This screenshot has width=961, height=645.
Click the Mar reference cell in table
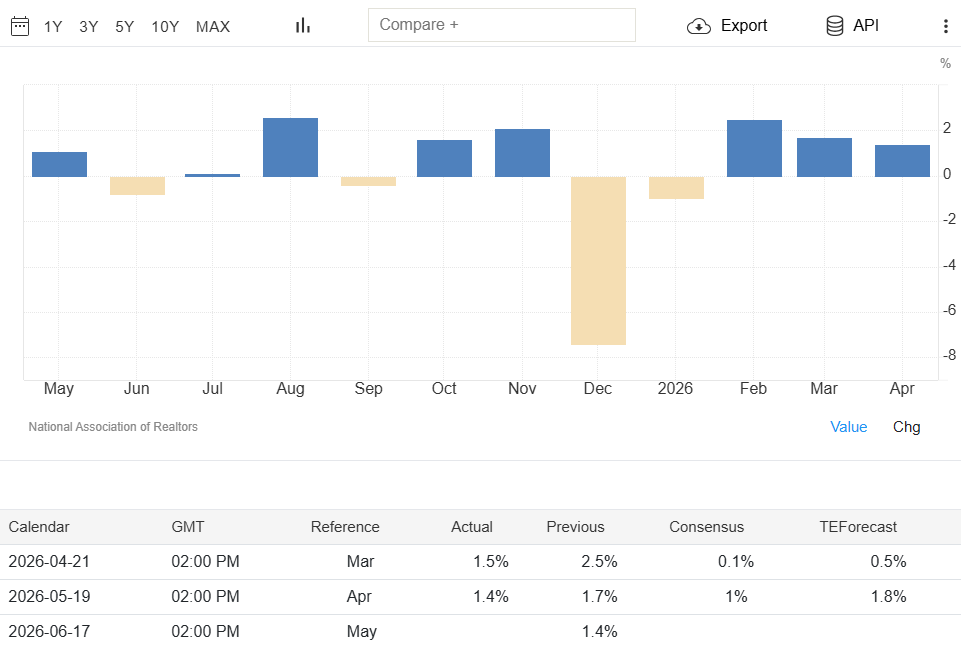coord(360,562)
